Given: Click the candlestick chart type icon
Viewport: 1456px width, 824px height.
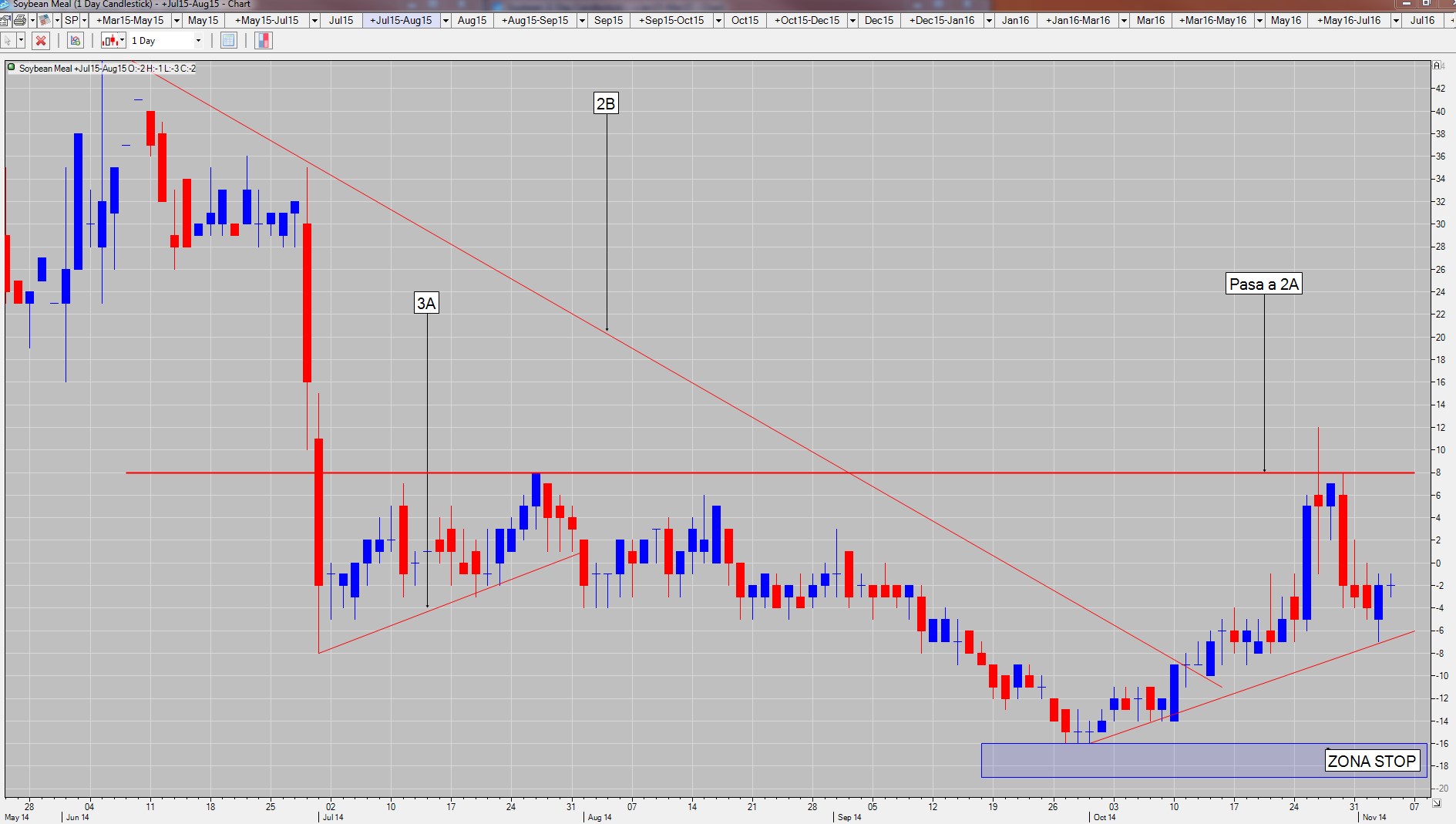Looking at the screenshot, I should [110, 40].
